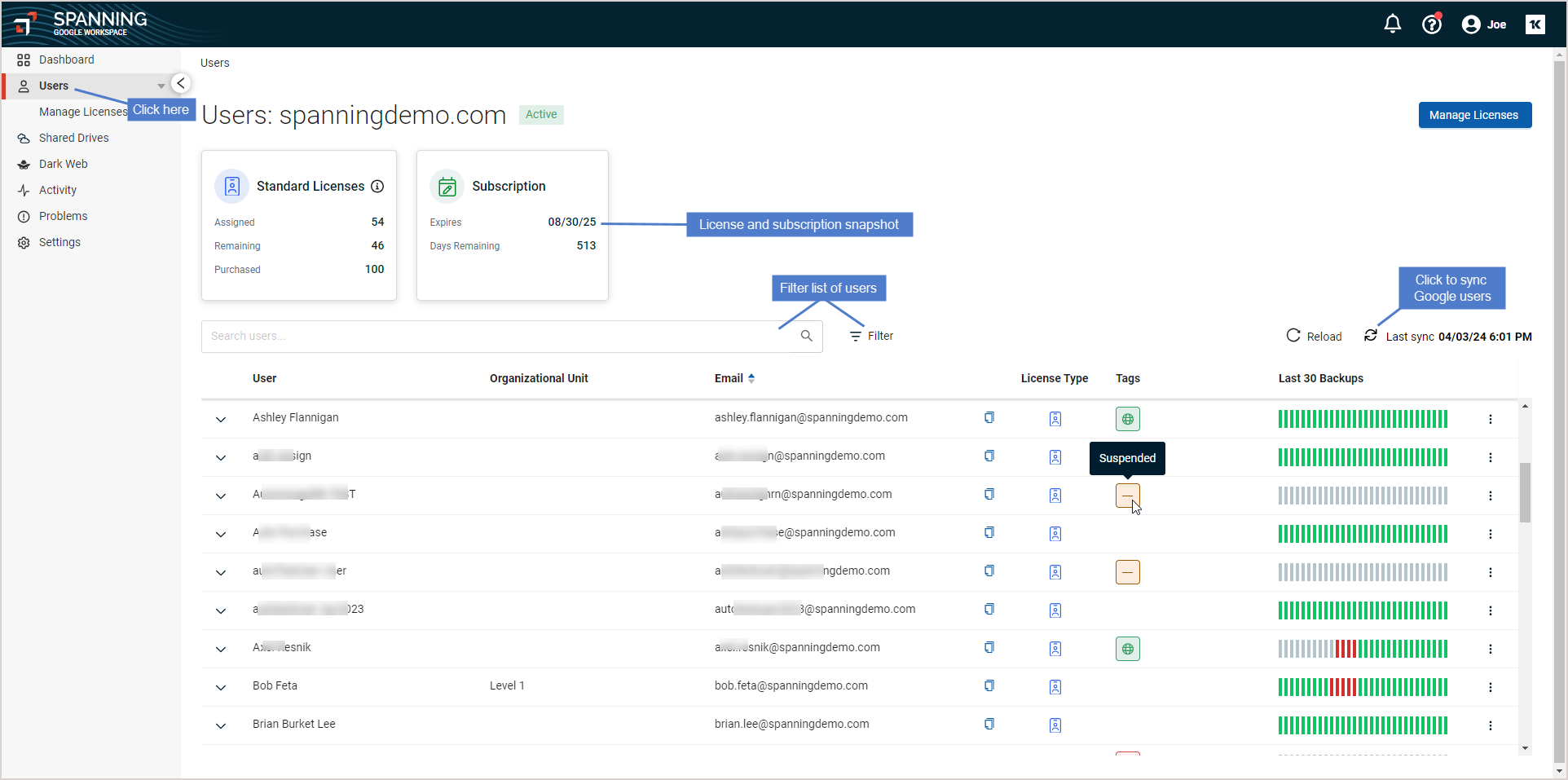The image size is (1568, 780).
Task: Open the help question mark icon
Action: click(x=1431, y=24)
